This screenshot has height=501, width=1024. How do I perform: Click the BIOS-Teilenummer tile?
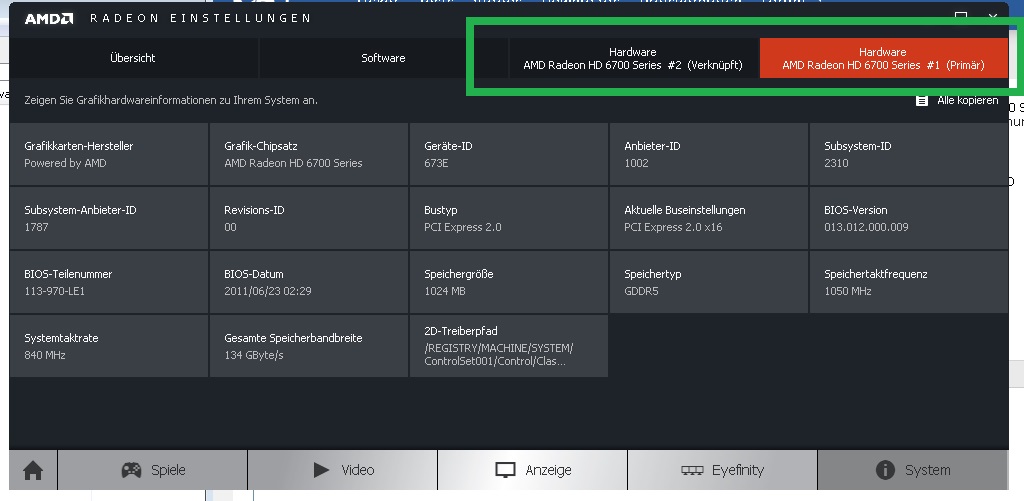109,282
